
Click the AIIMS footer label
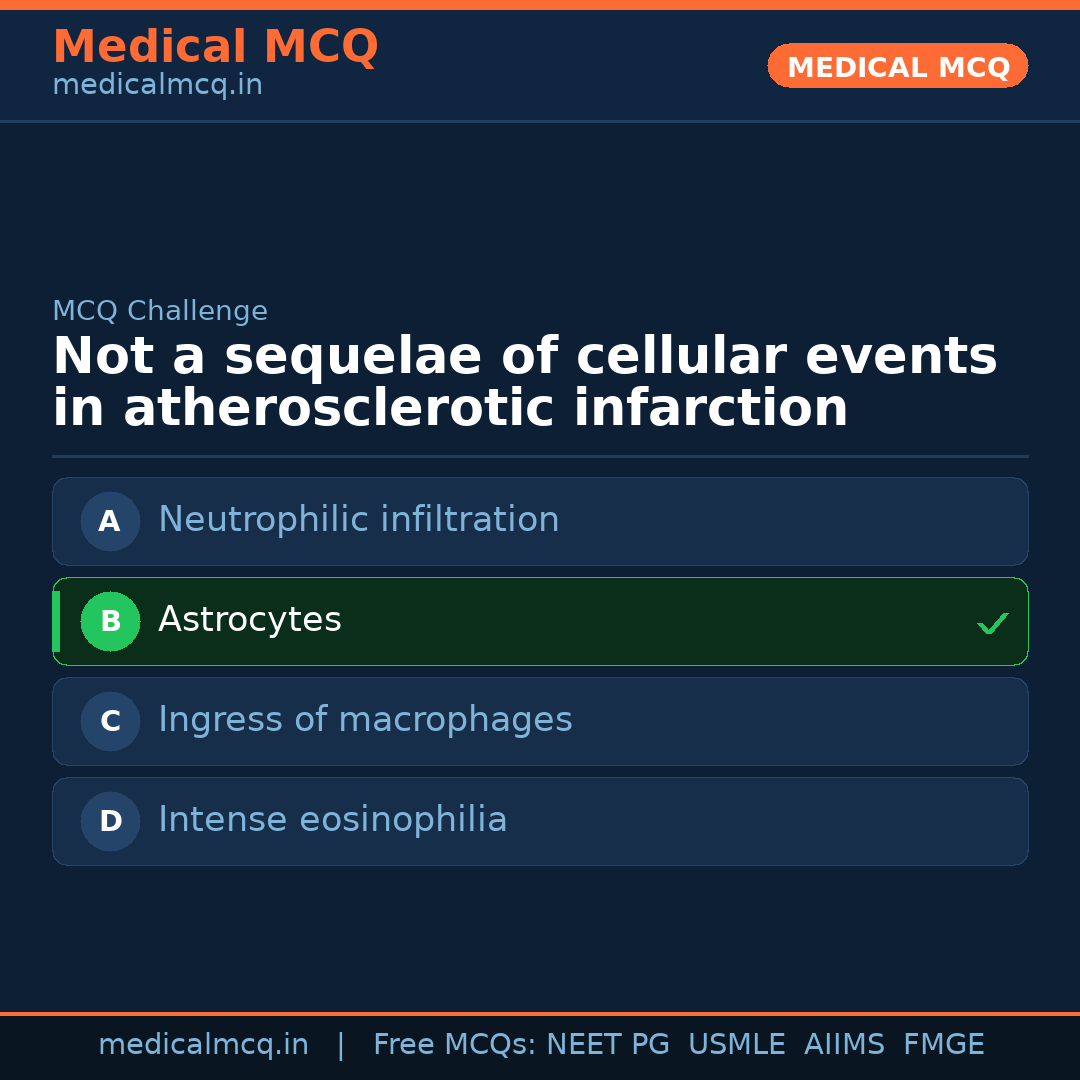click(844, 1045)
